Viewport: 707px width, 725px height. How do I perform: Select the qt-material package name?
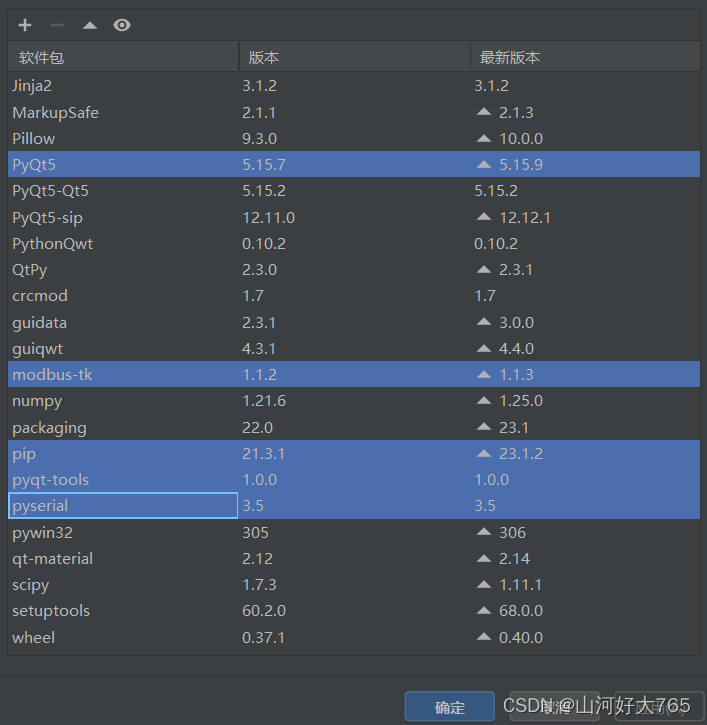[53, 559]
